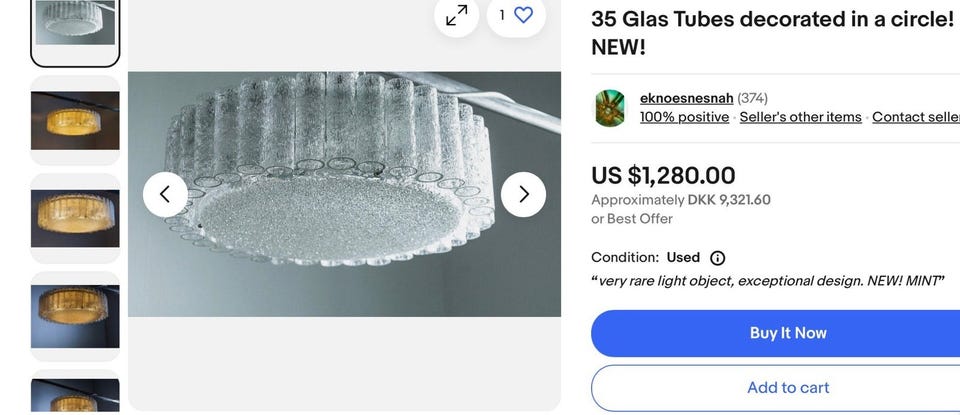Open the seller's avatar picture
The width and height of the screenshot is (960, 415).
pyautogui.click(x=610, y=108)
